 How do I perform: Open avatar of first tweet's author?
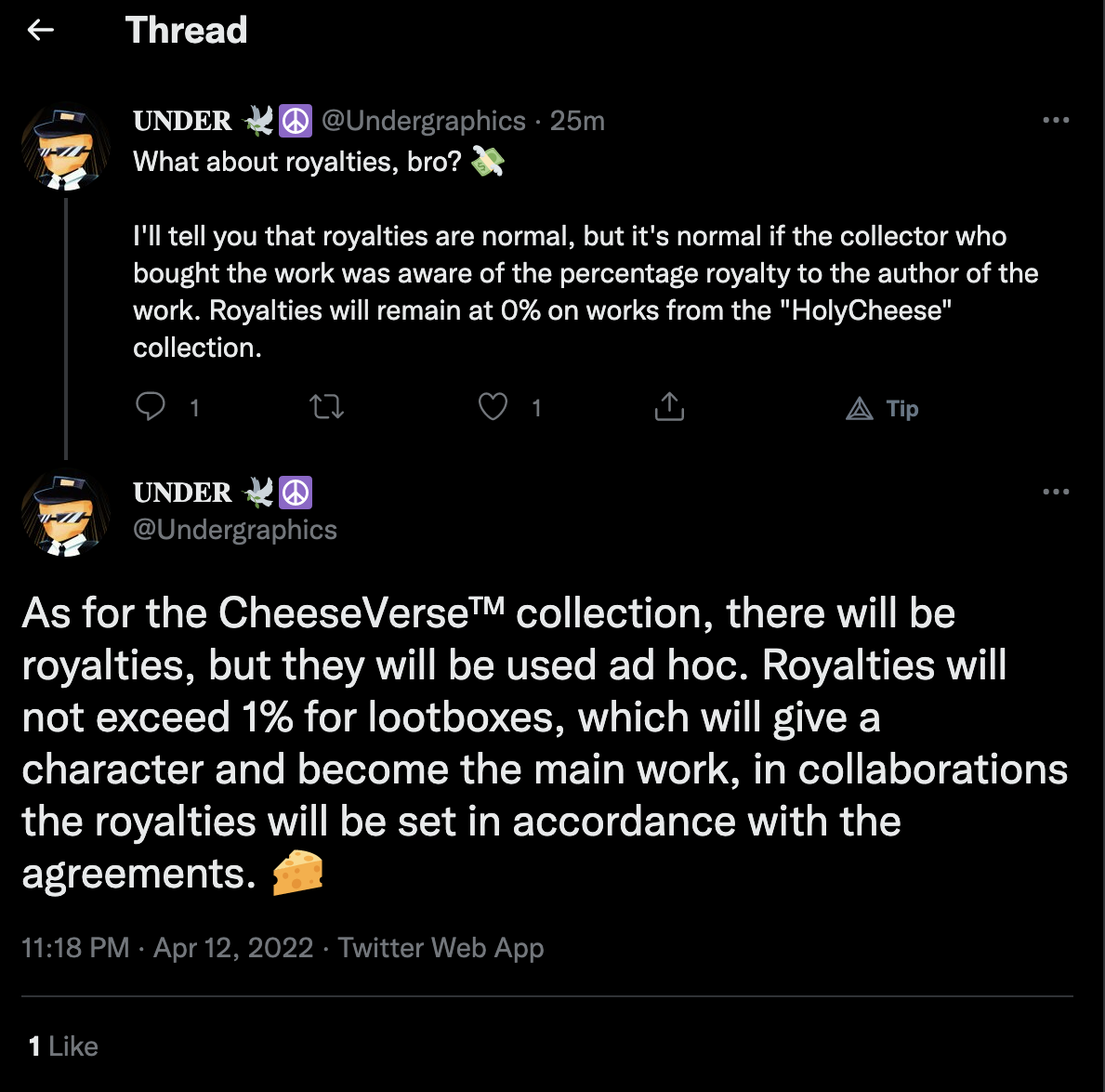(x=65, y=149)
